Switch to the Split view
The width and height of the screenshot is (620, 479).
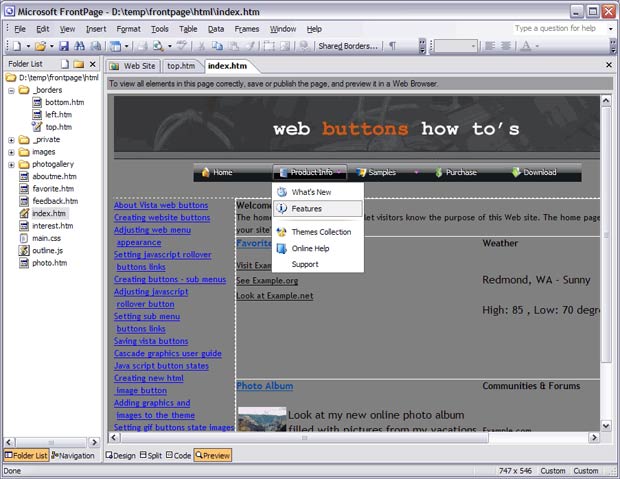coord(151,456)
